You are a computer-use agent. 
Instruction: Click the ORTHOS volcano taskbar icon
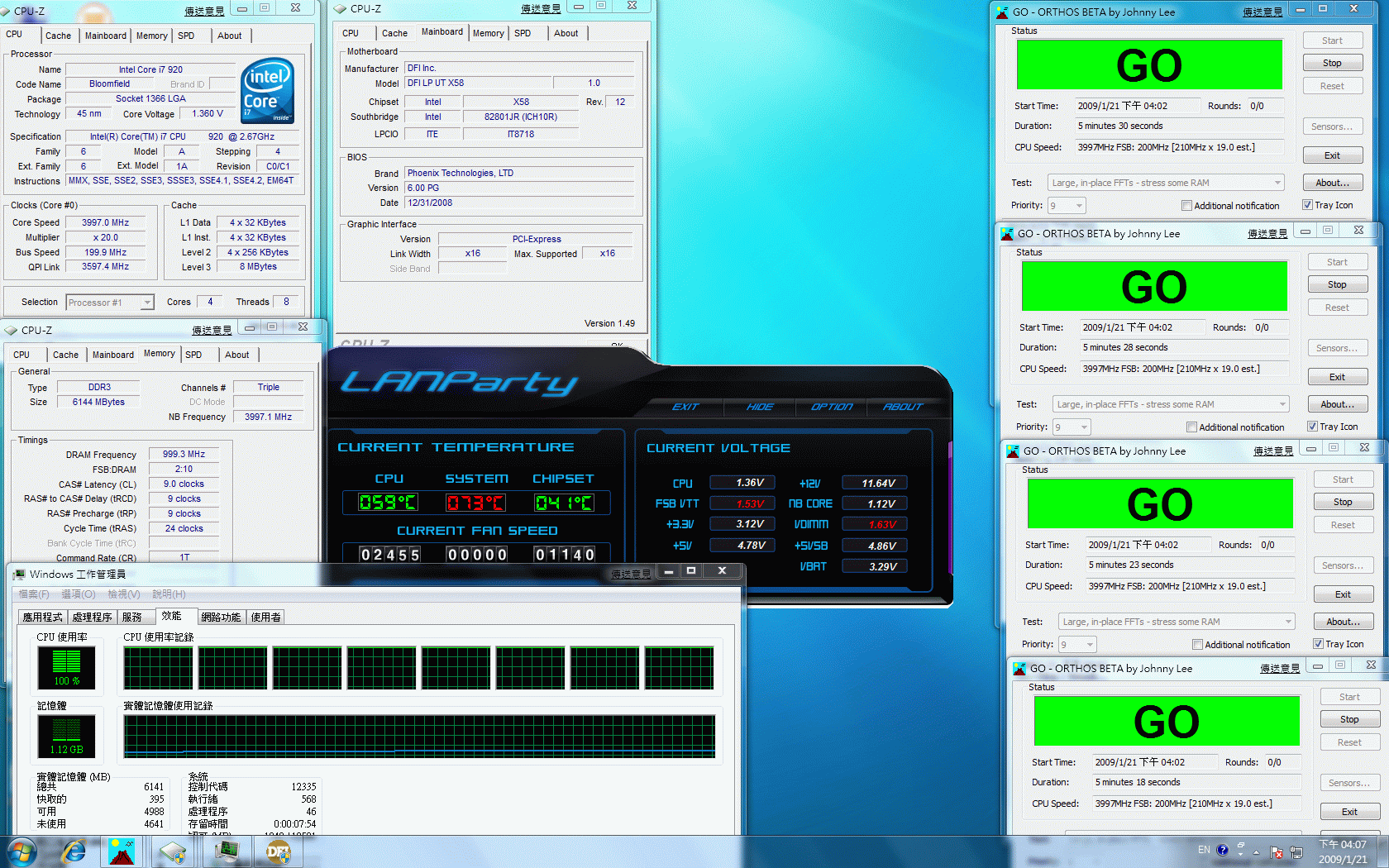point(122,851)
